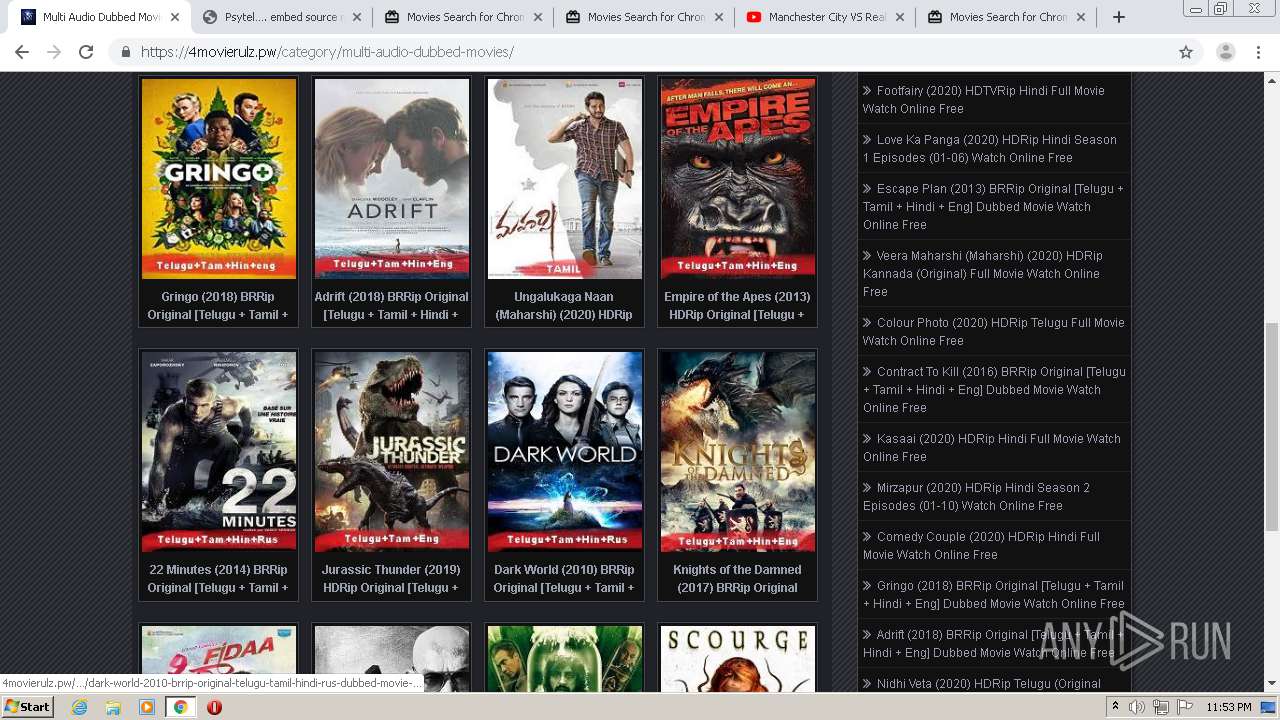Switch to Manchester City VS Real YouTube tab
The width and height of the screenshot is (1280, 720).
pos(824,17)
